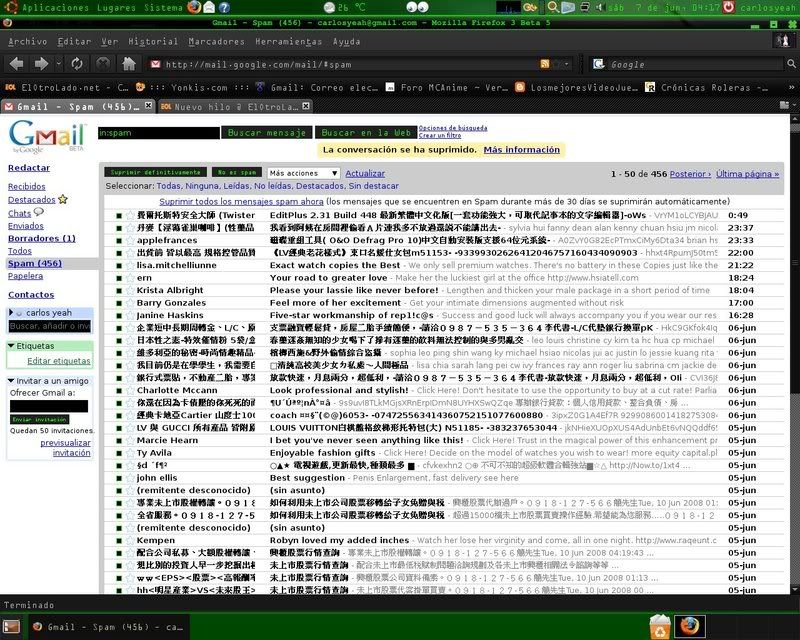The width and height of the screenshot is (800, 640).
Task: Close the Nuevo hilo @ ElOtroLa tab
Action: 306,106
